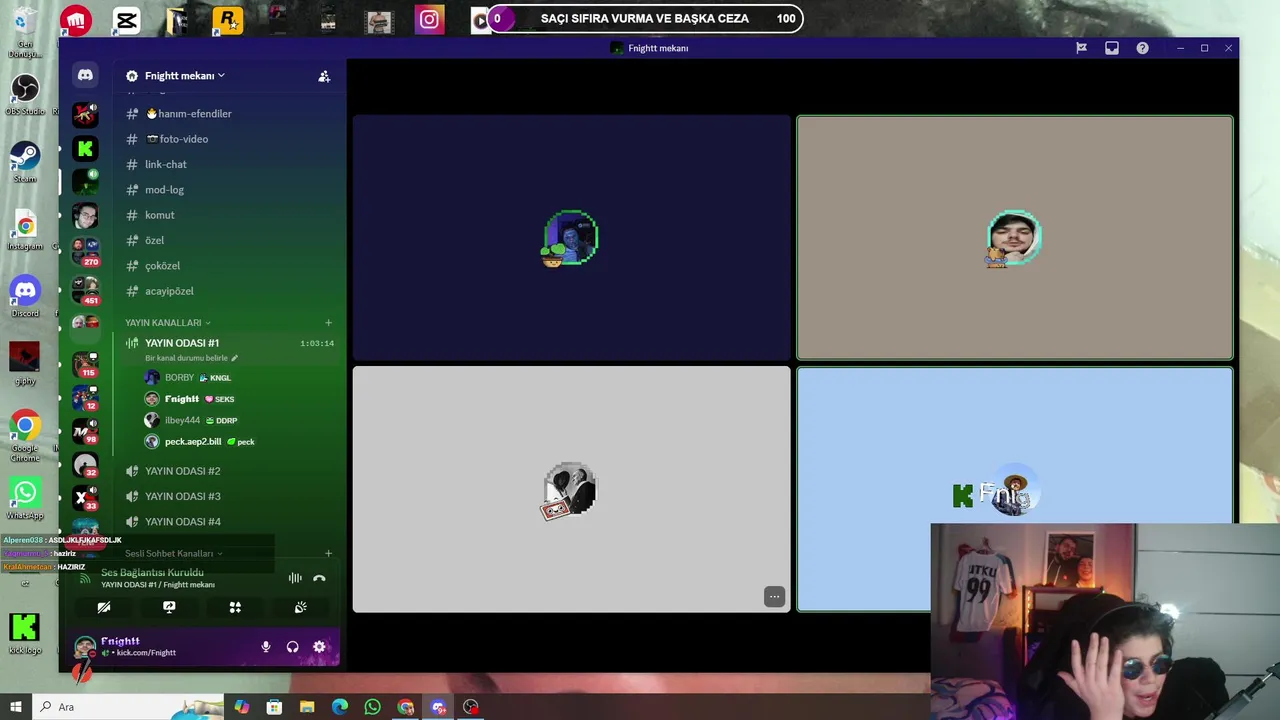Deafen audio with headphones icon
Viewport: 1280px width, 720px height.
(x=292, y=647)
